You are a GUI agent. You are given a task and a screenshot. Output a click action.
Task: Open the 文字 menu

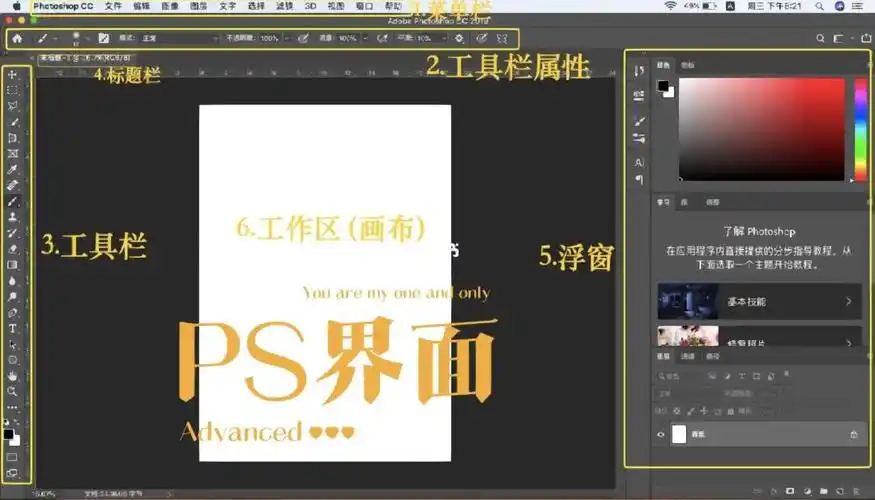(x=227, y=6)
